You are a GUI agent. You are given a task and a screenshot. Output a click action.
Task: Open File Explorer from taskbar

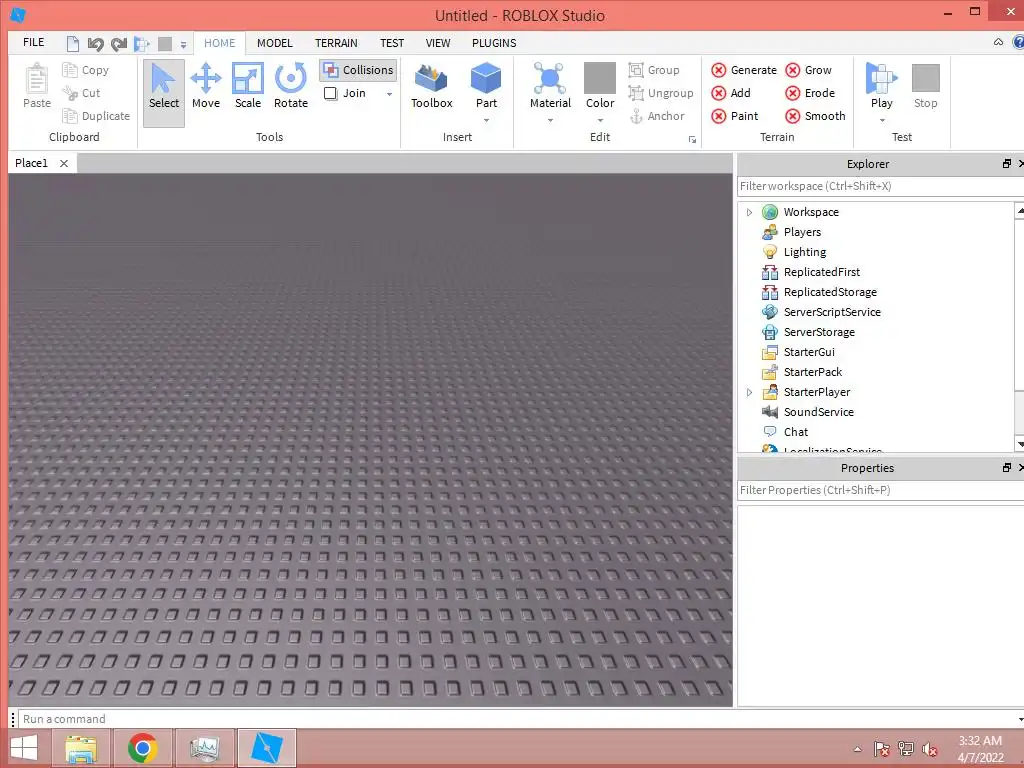coord(82,748)
